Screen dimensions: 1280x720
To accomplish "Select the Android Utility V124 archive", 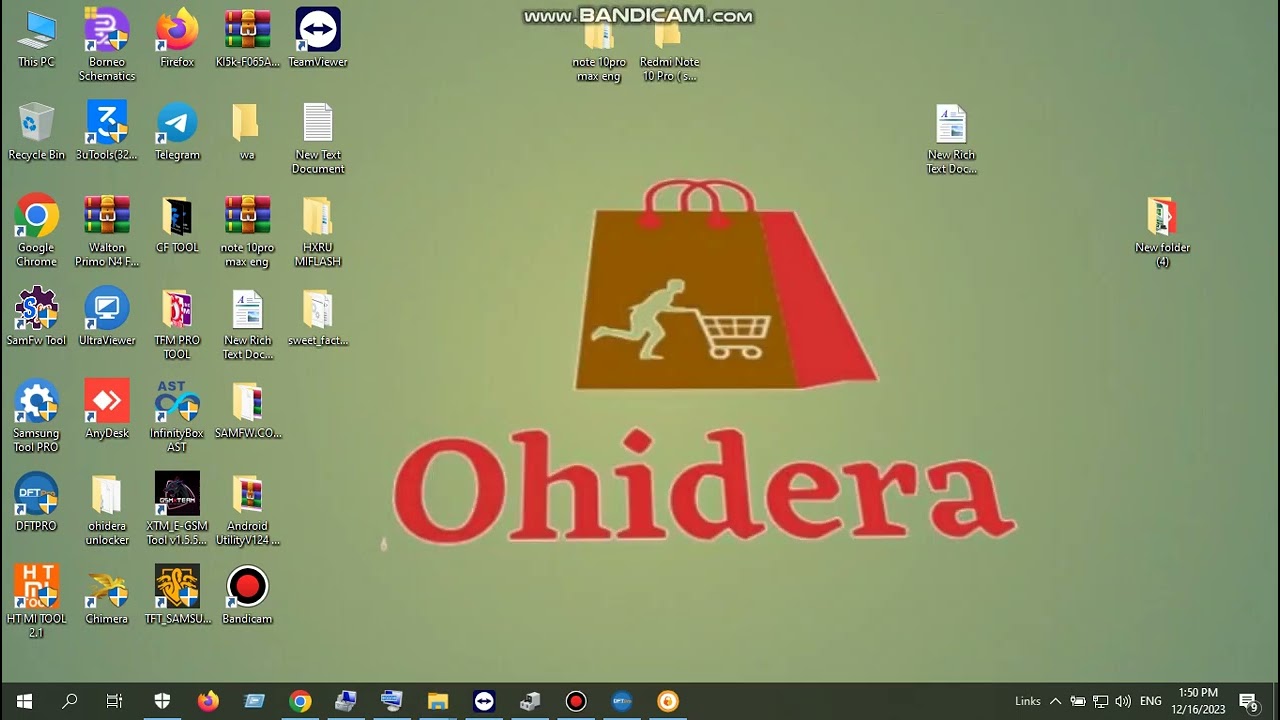I will point(247,510).
